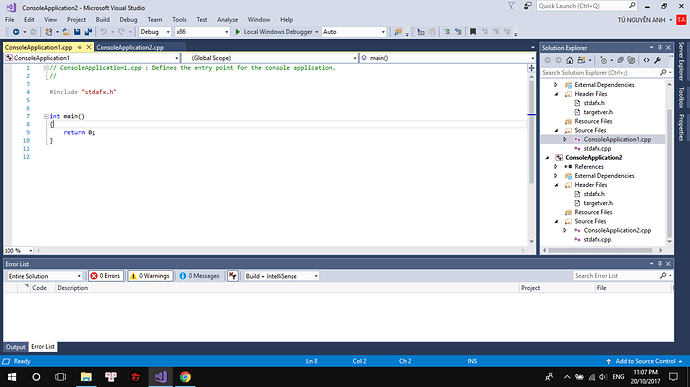Click the feedback icon near Quick Launch
The width and height of the screenshot is (690, 387).
(527, 6)
